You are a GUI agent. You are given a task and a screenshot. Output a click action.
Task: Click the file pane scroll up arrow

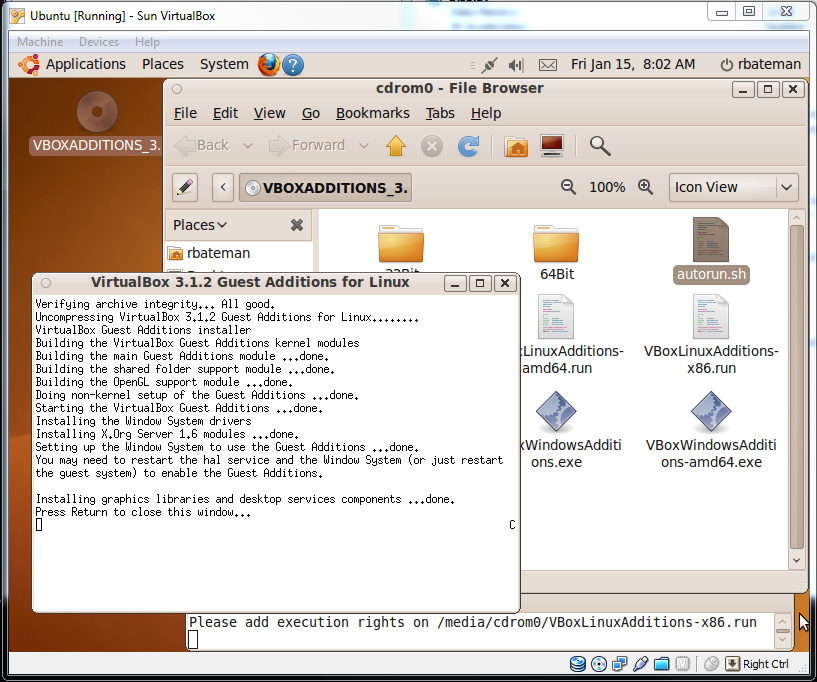point(796,217)
